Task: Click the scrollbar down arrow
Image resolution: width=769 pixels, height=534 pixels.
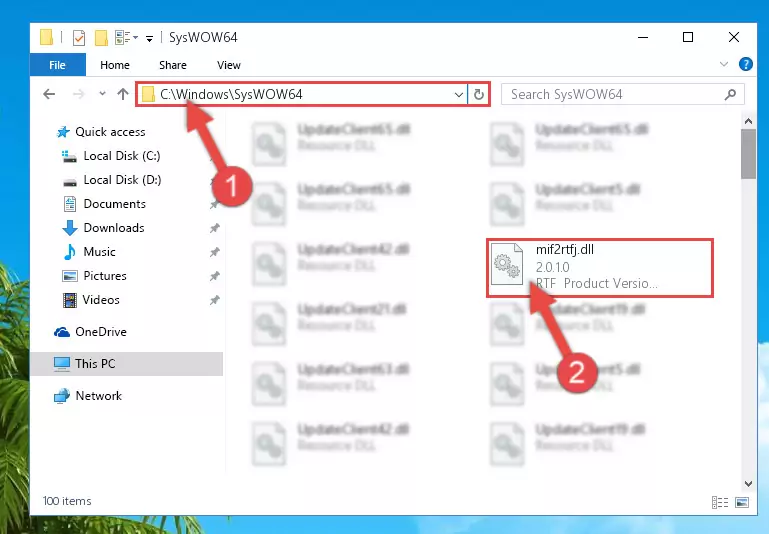Action: click(748, 483)
